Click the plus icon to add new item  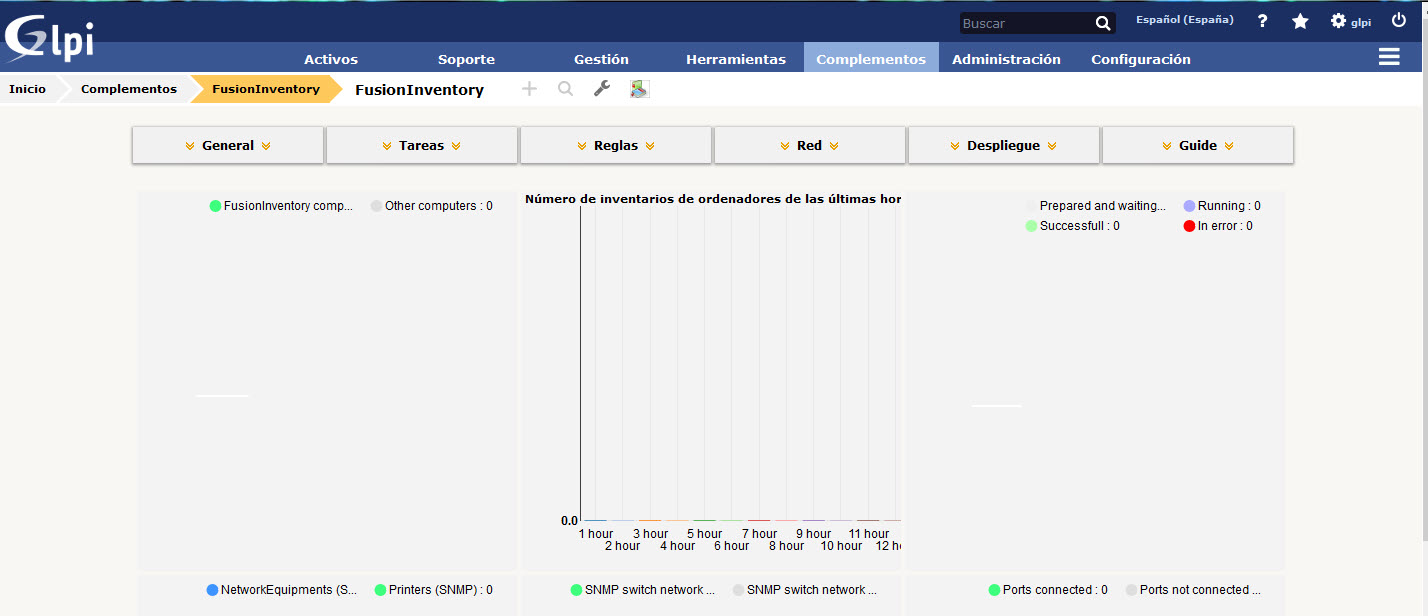click(x=529, y=88)
